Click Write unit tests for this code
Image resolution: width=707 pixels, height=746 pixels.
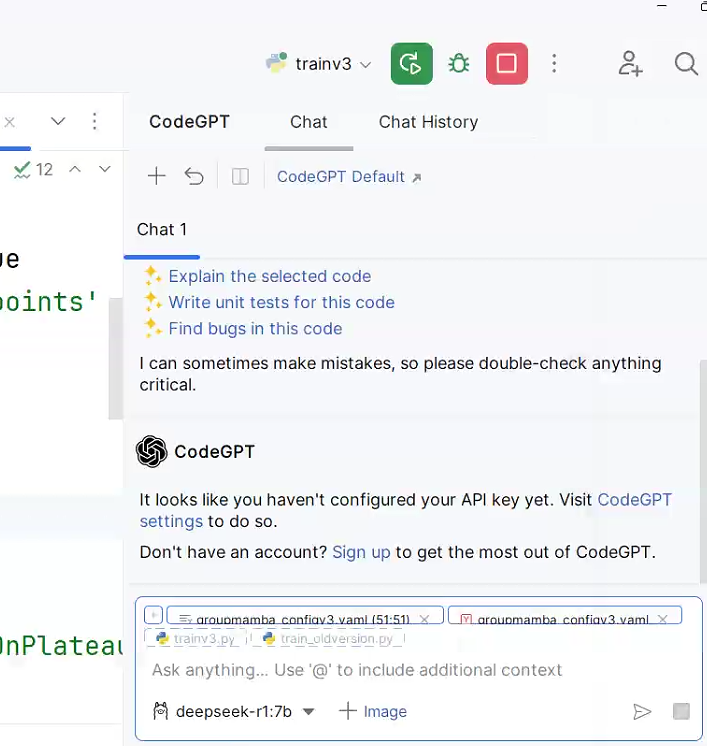click(x=282, y=303)
